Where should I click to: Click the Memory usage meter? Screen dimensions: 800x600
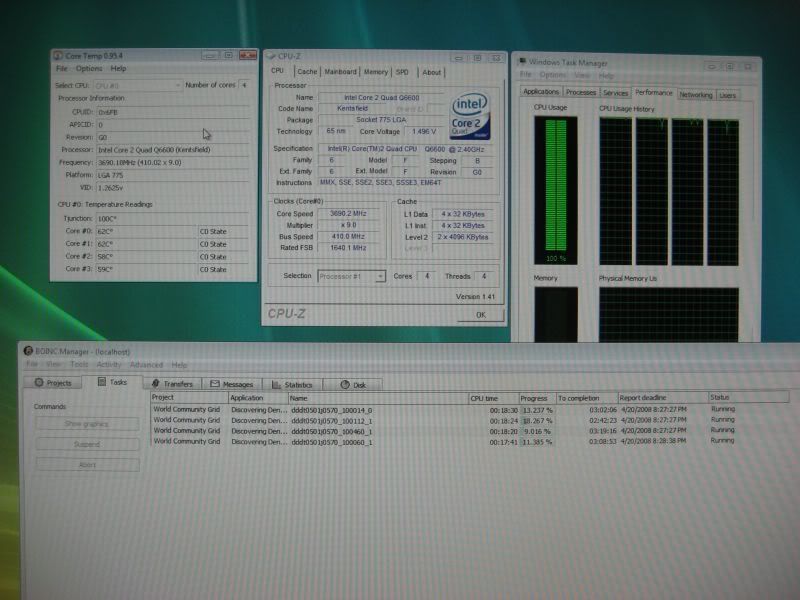556,314
